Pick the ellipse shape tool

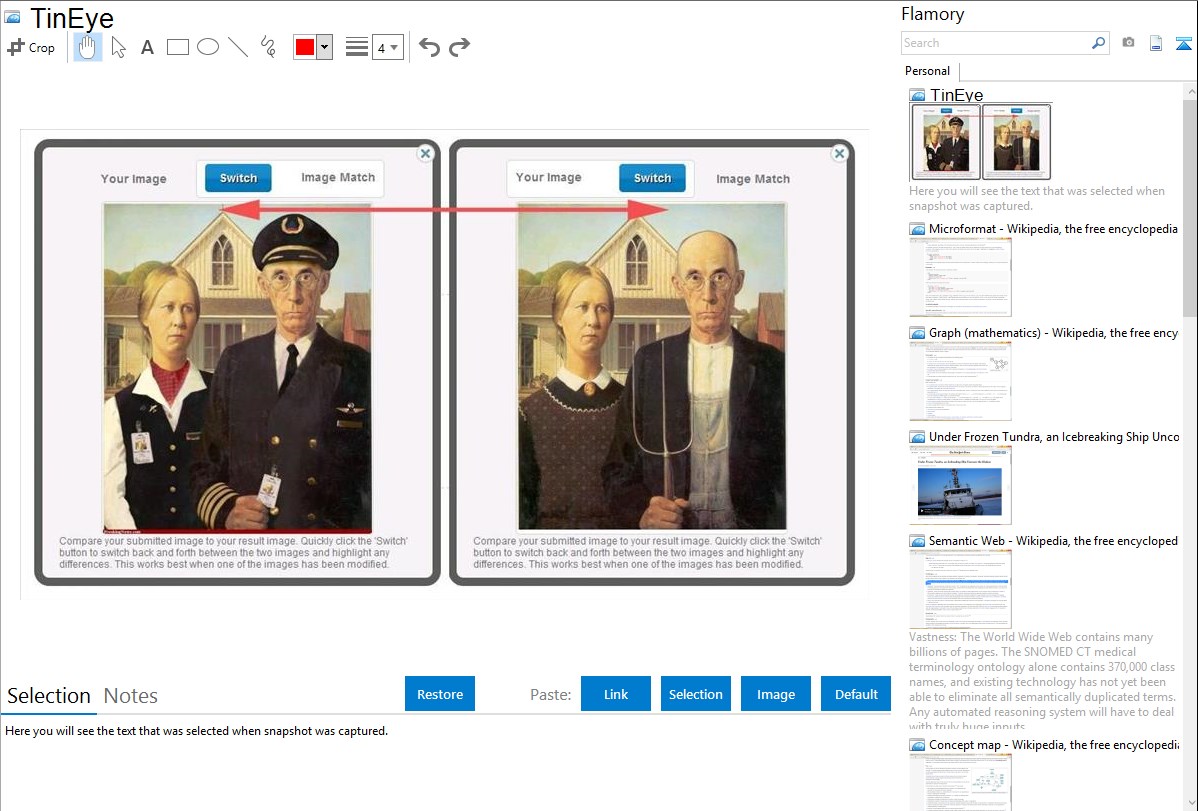(x=208, y=47)
